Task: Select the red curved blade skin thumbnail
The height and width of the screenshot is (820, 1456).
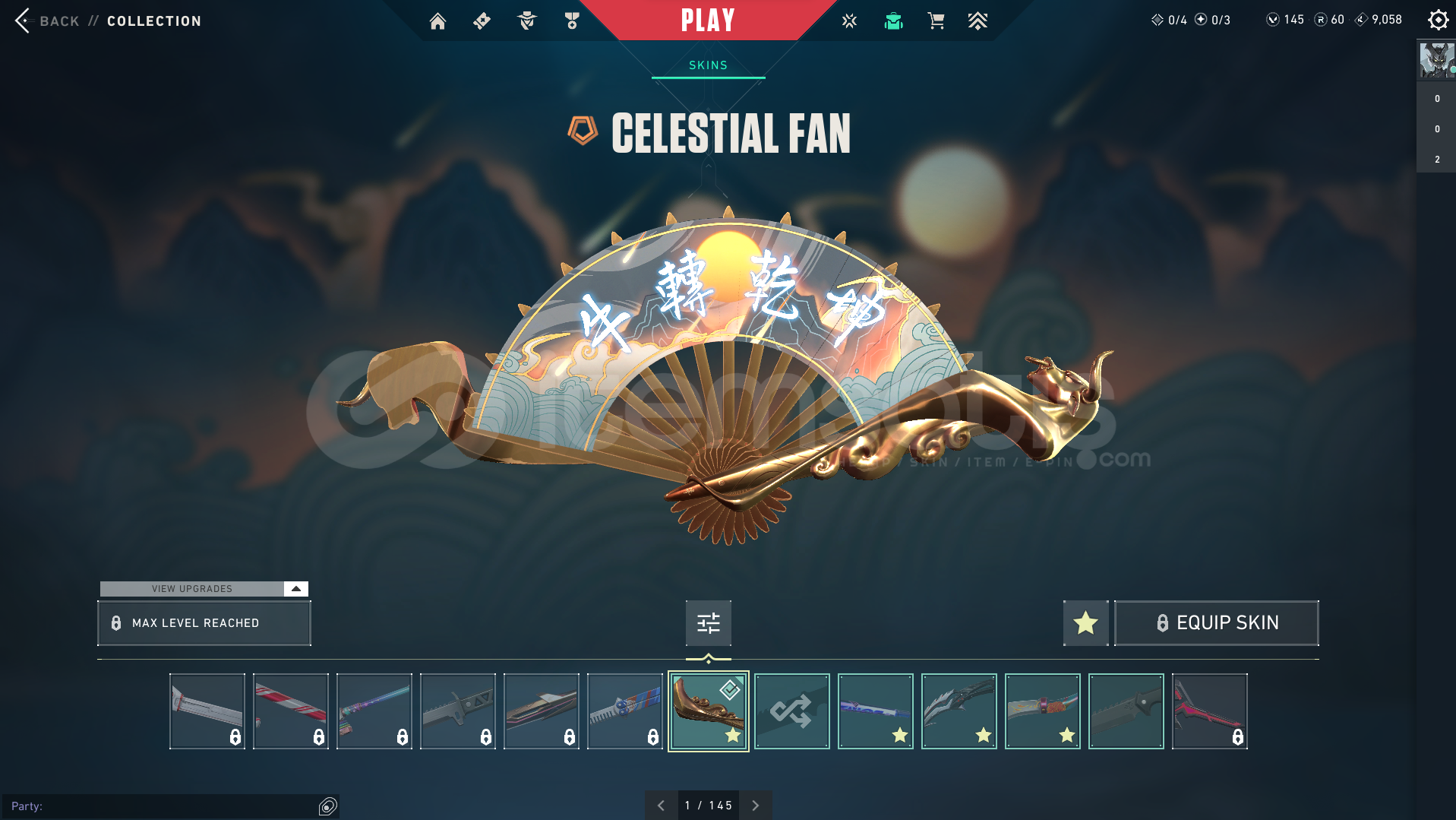Action: click(x=1209, y=711)
